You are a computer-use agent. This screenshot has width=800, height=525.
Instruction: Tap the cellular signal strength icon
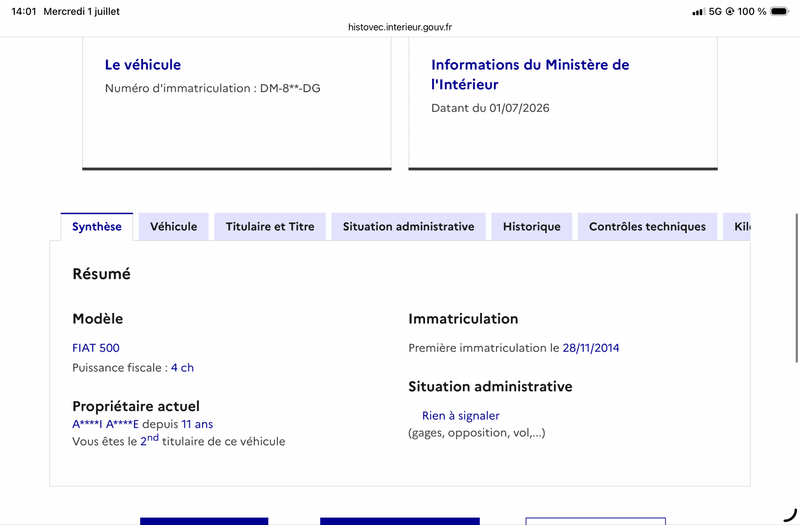[x=698, y=12]
